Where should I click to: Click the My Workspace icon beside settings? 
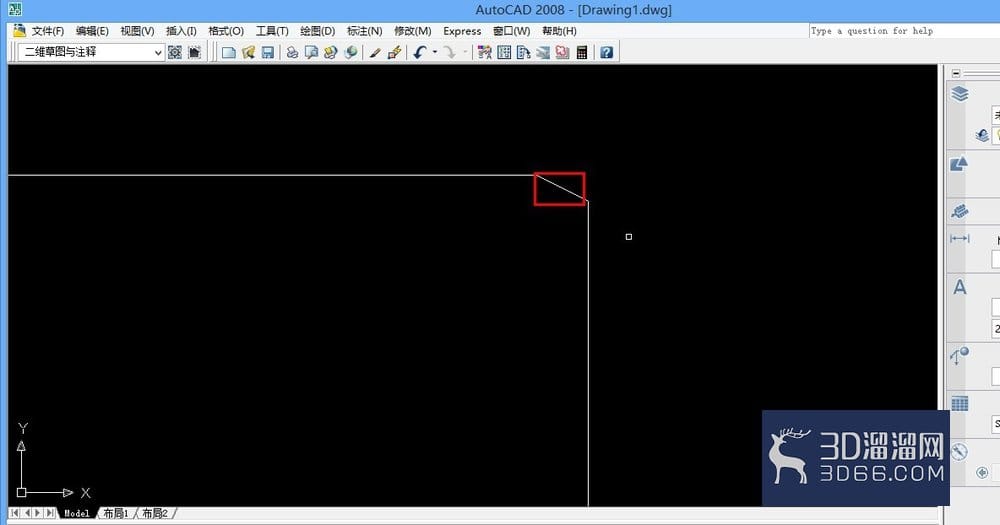click(194, 52)
